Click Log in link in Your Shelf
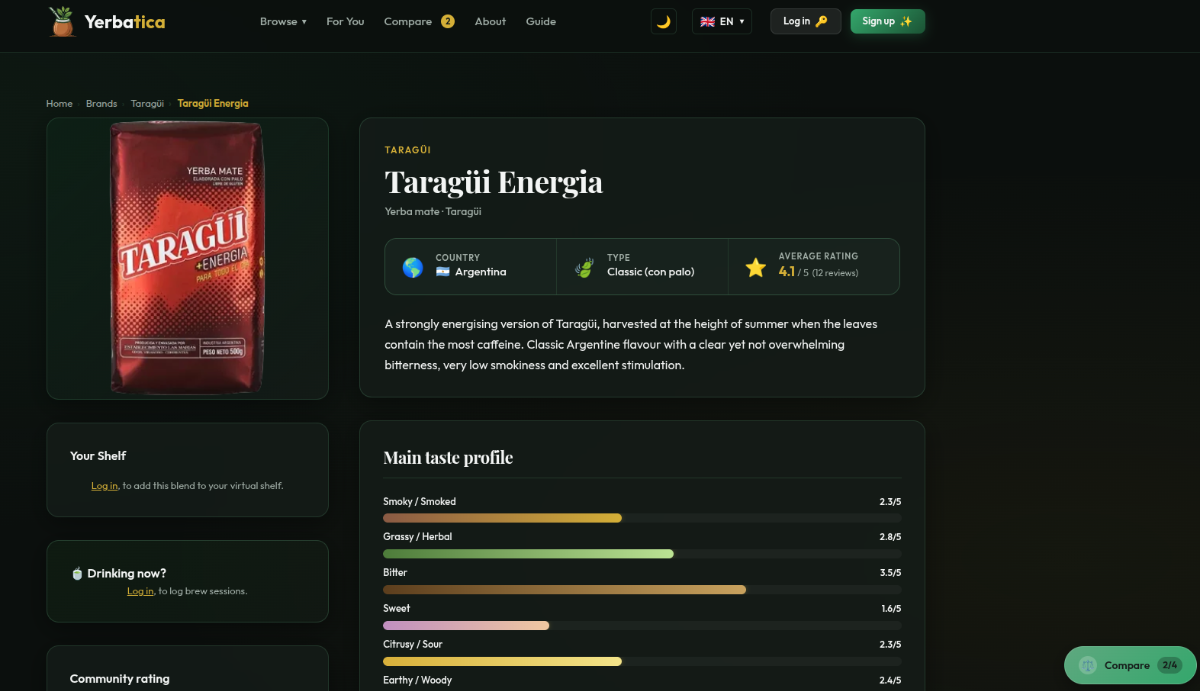Viewport: 1200px width, 691px height. [x=104, y=486]
